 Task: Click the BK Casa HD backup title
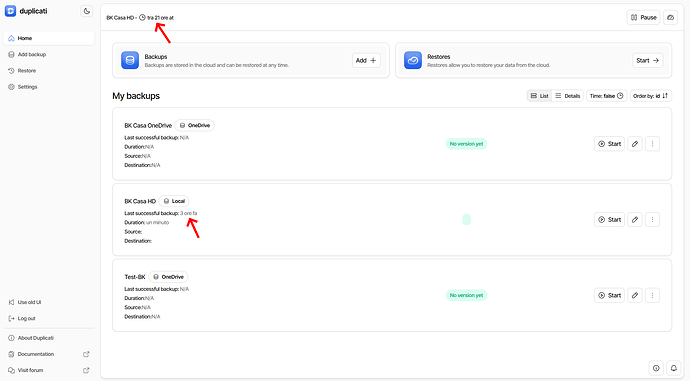(x=140, y=201)
